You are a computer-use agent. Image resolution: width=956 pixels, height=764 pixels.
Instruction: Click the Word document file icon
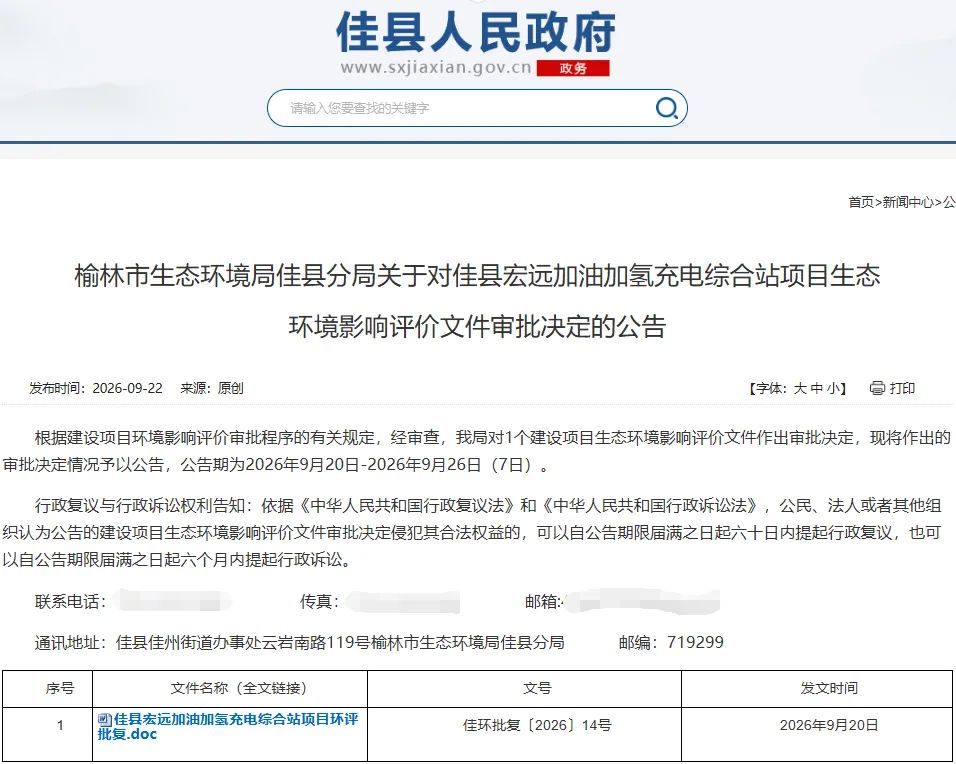coord(104,719)
